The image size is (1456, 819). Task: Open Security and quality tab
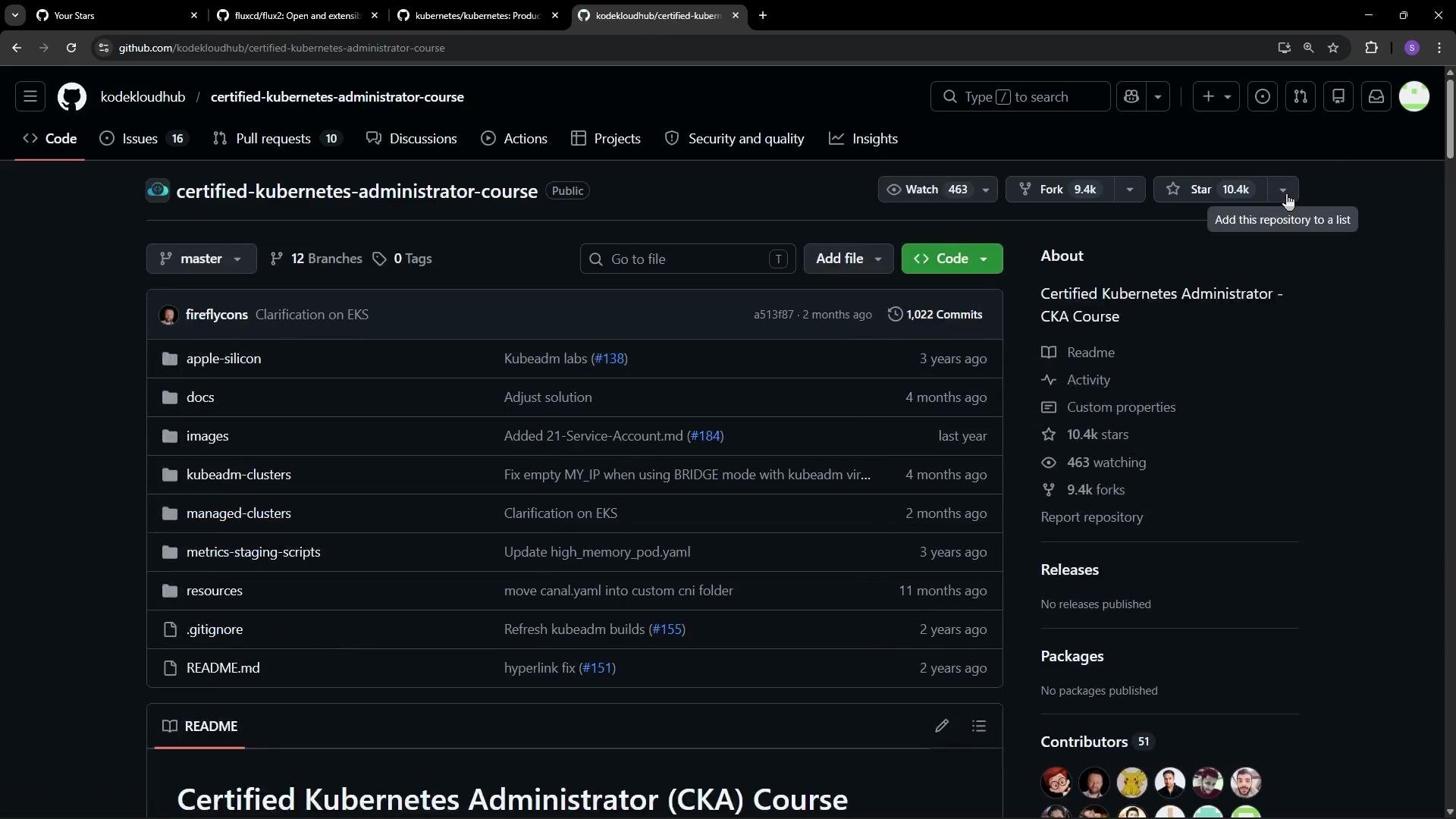735,139
